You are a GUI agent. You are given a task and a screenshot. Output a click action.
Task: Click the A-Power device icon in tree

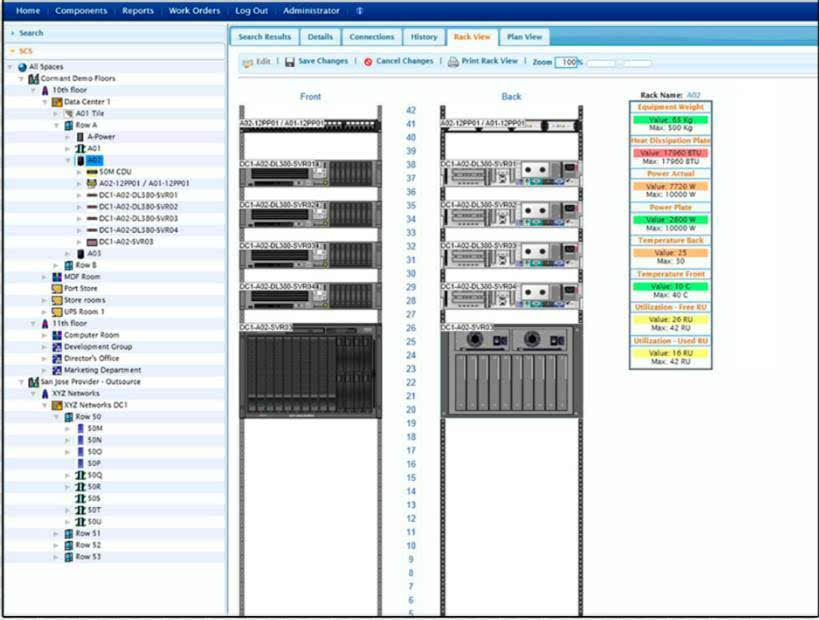(80, 137)
